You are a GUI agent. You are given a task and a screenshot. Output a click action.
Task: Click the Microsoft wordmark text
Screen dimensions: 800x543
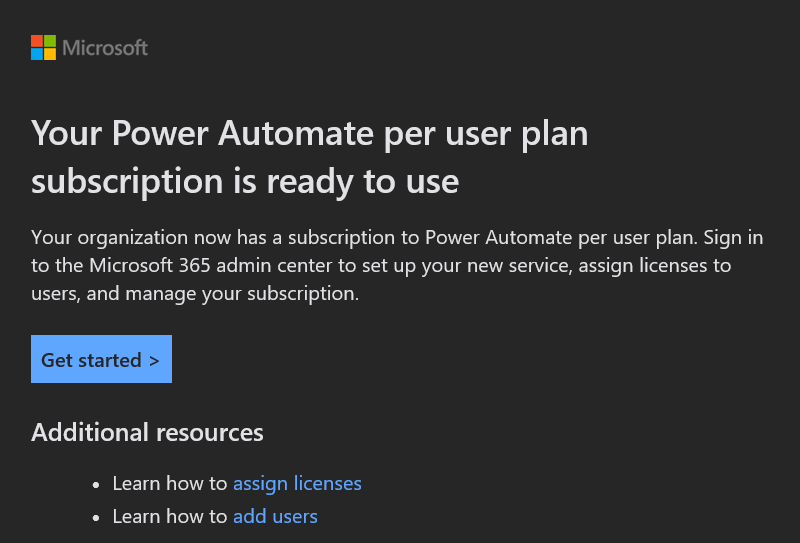tap(105, 48)
